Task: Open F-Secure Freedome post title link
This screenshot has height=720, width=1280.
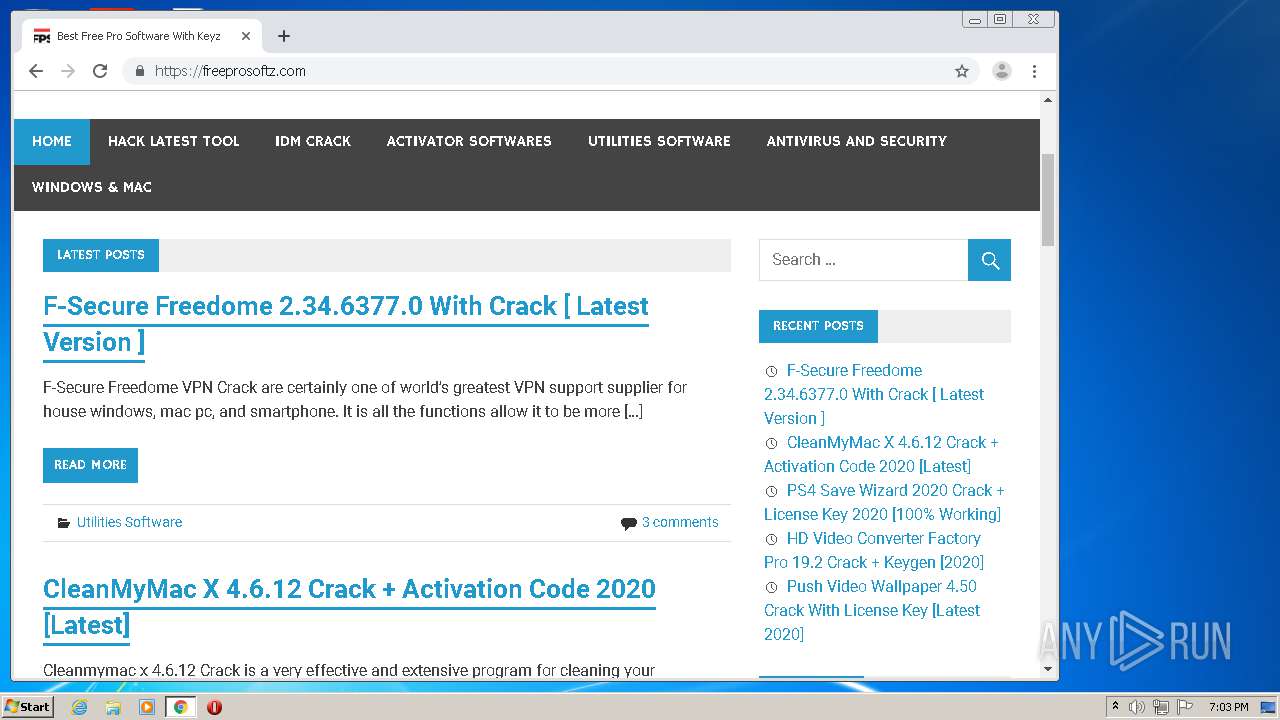Action: click(346, 324)
